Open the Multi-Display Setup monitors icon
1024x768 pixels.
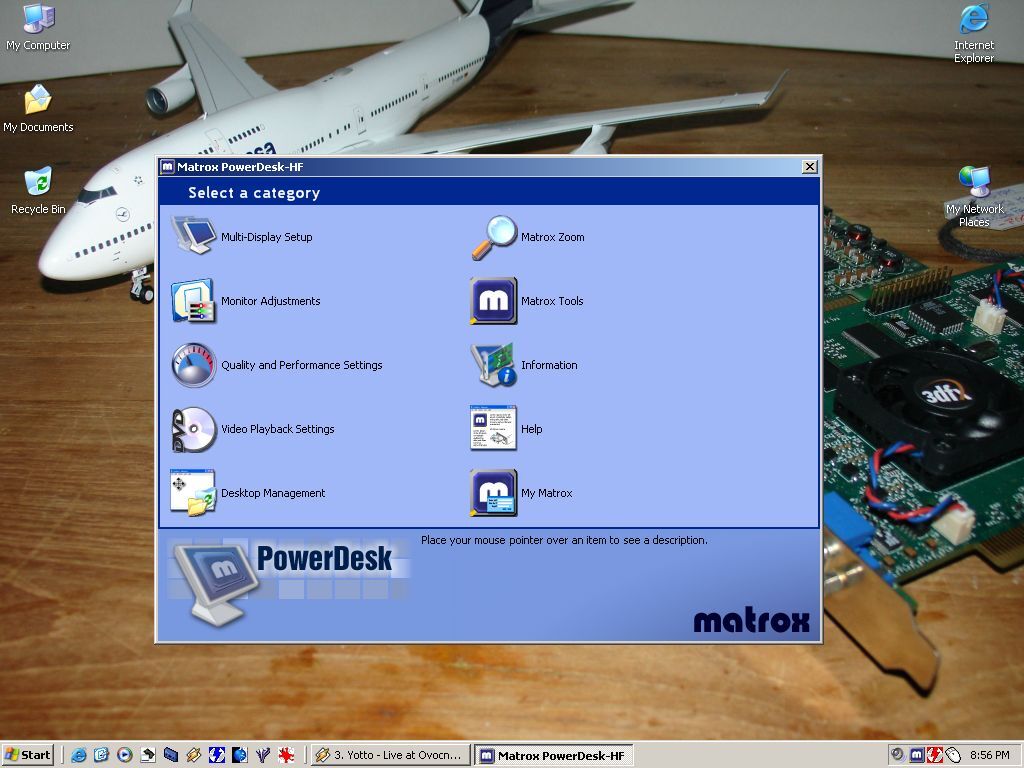pyautogui.click(x=193, y=236)
